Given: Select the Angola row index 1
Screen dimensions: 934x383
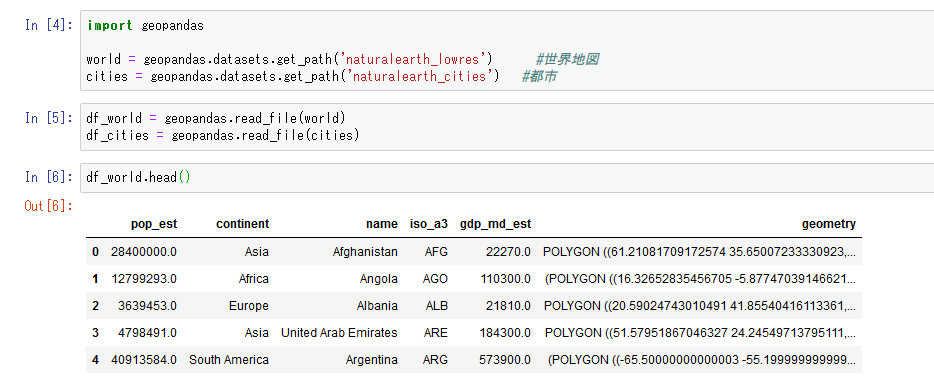Looking at the screenshot, I should point(95,279).
